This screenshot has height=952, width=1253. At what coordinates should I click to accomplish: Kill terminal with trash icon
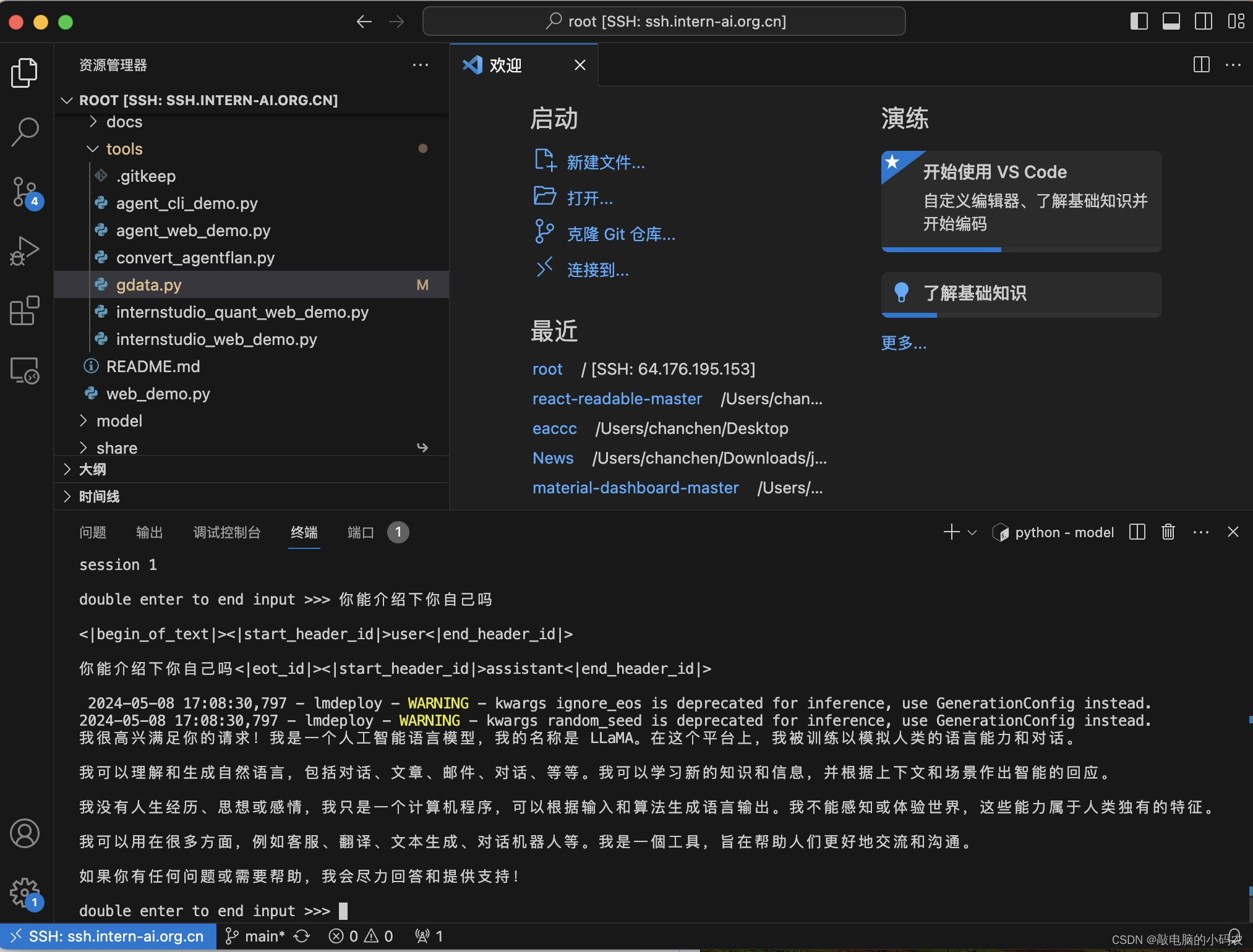pyautogui.click(x=1168, y=532)
